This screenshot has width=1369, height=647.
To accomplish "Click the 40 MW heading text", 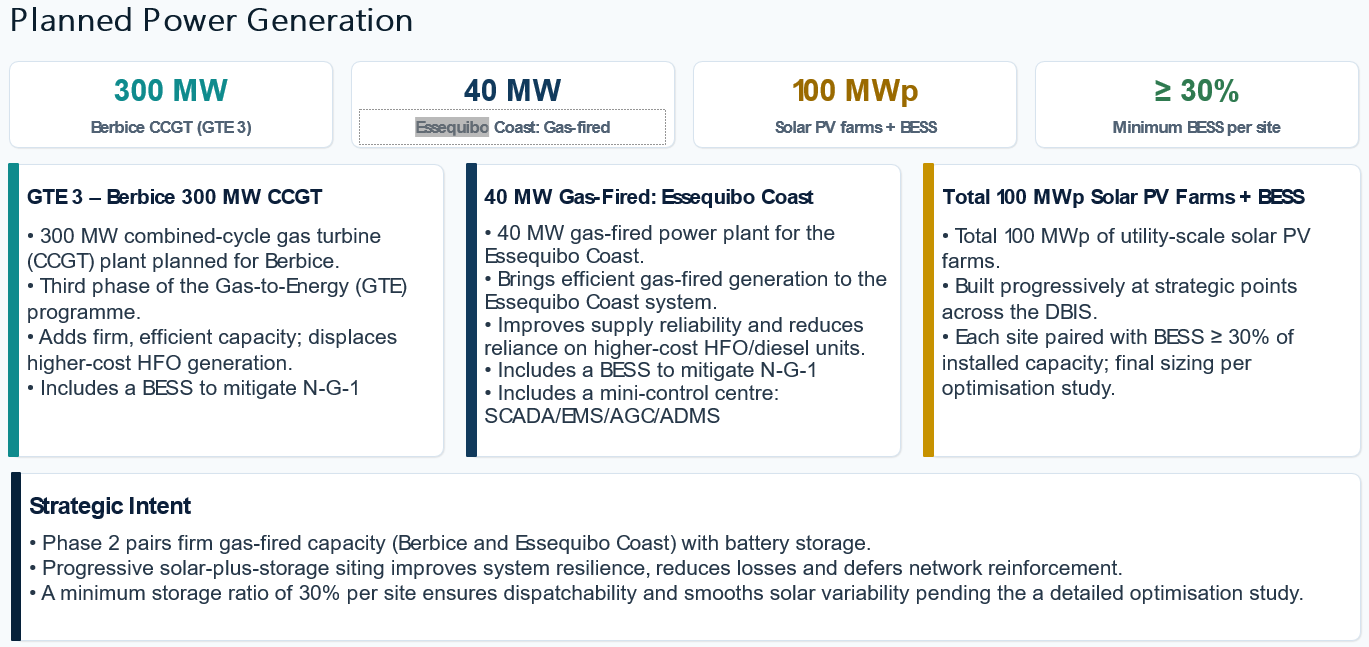I will pyautogui.click(x=513, y=91).
